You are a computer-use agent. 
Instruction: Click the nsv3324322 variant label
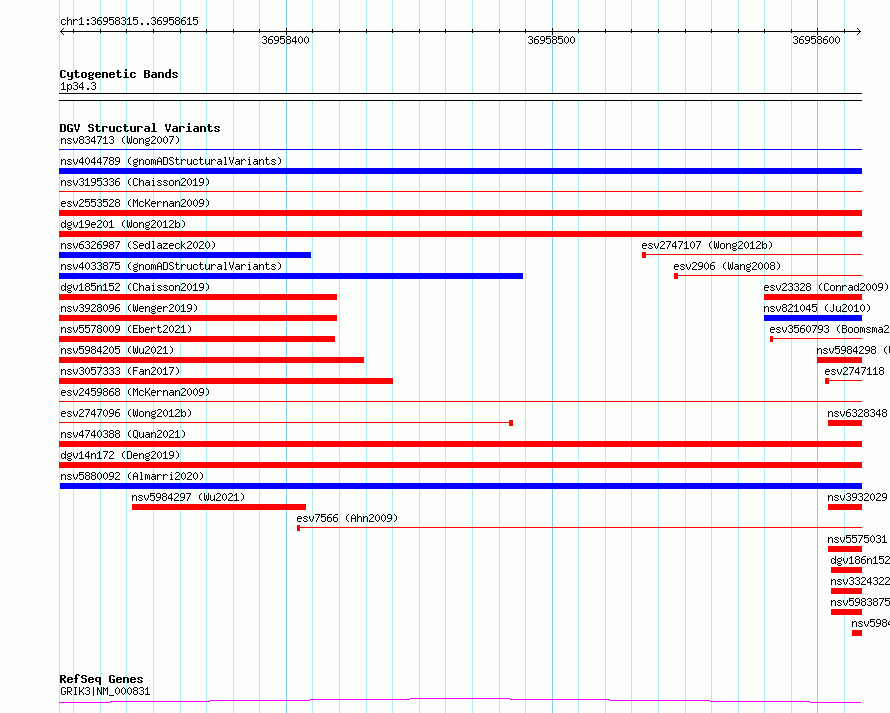pyautogui.click(x=860, y=581)
